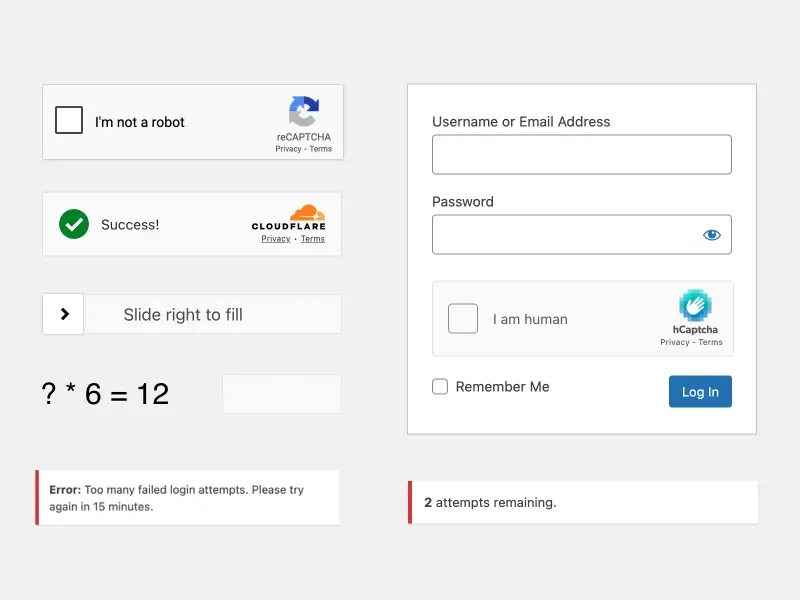
Task: Click the "? * 6 = 12" equation text
Action: coord(105,394)
